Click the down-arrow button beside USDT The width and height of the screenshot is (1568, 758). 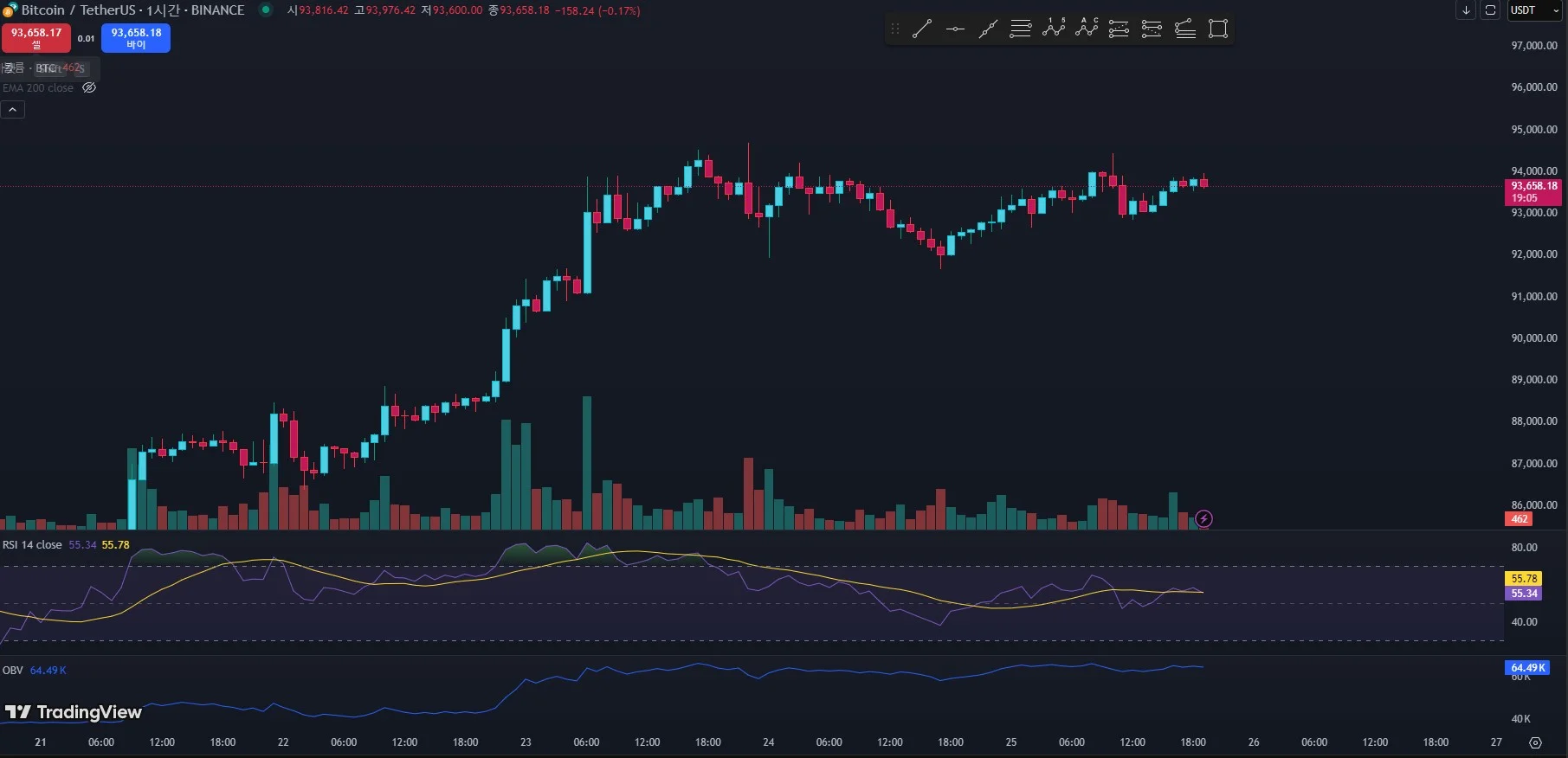click(x=1466, y=10)
